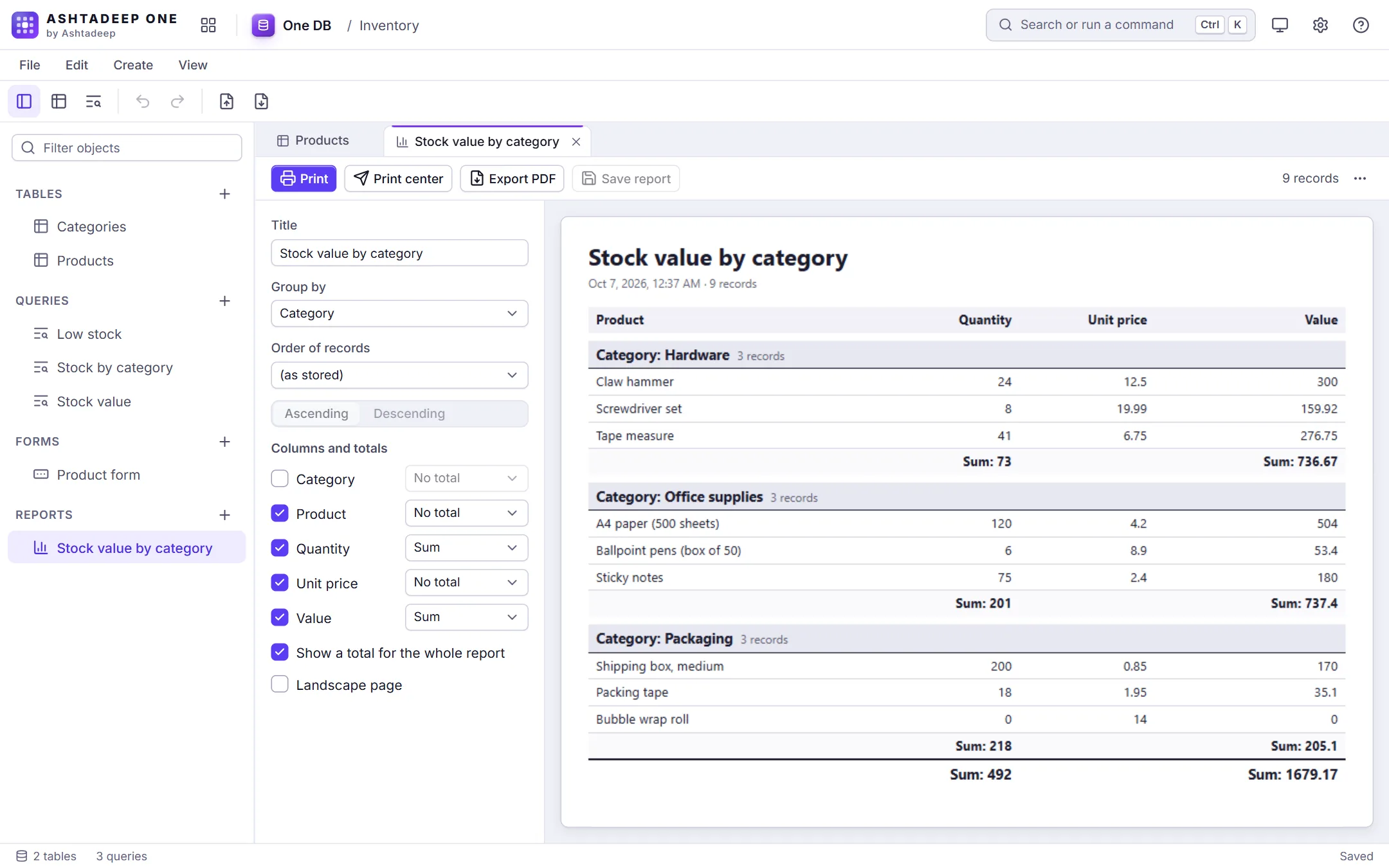
Task: Close the Stock value by category tab
Action: point(576,142)
